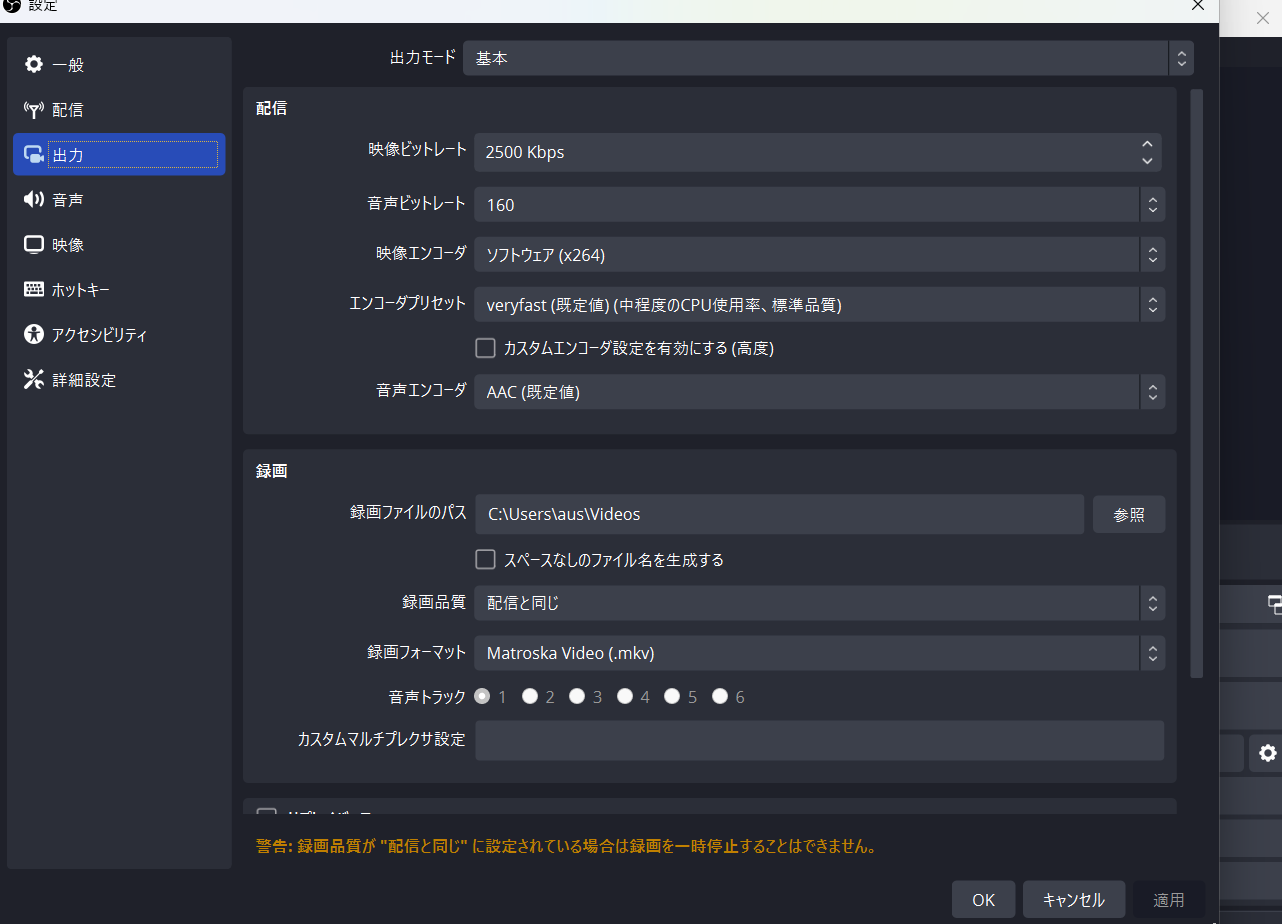The height and width of the screenshot is (924, 1282).
Task: Click the speaker icon beside 音声
Action: point(34,200)
